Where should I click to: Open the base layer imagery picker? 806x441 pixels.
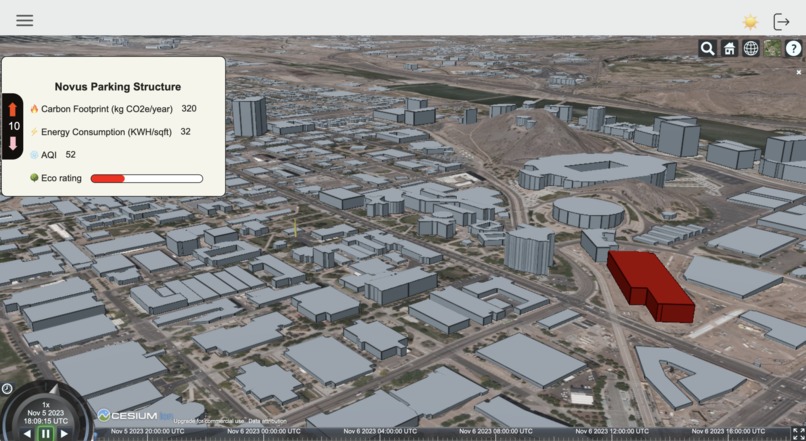tap(772, 48)
